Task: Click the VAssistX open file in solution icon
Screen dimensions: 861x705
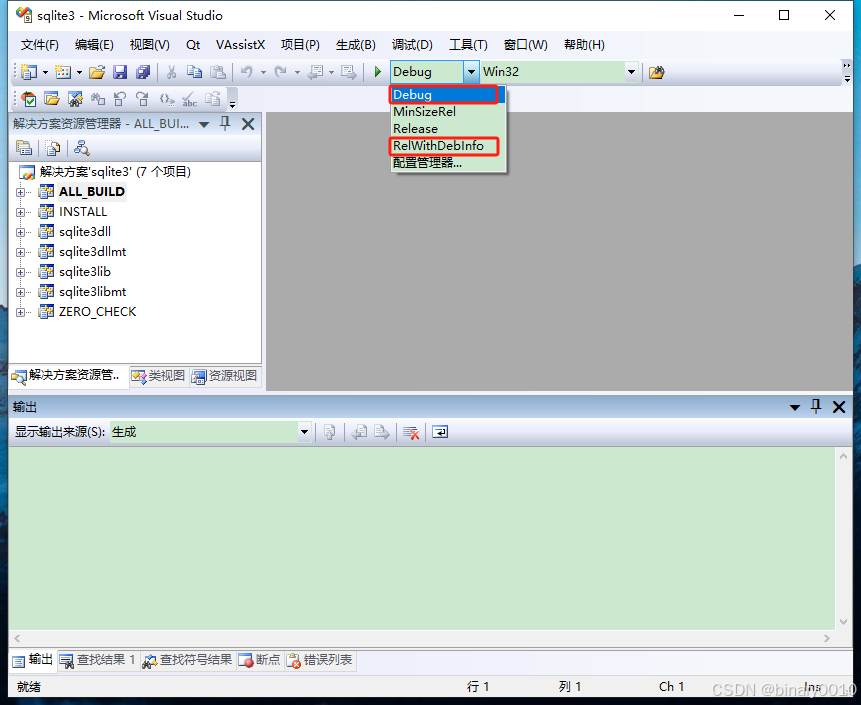Action: tap(52, 99)
